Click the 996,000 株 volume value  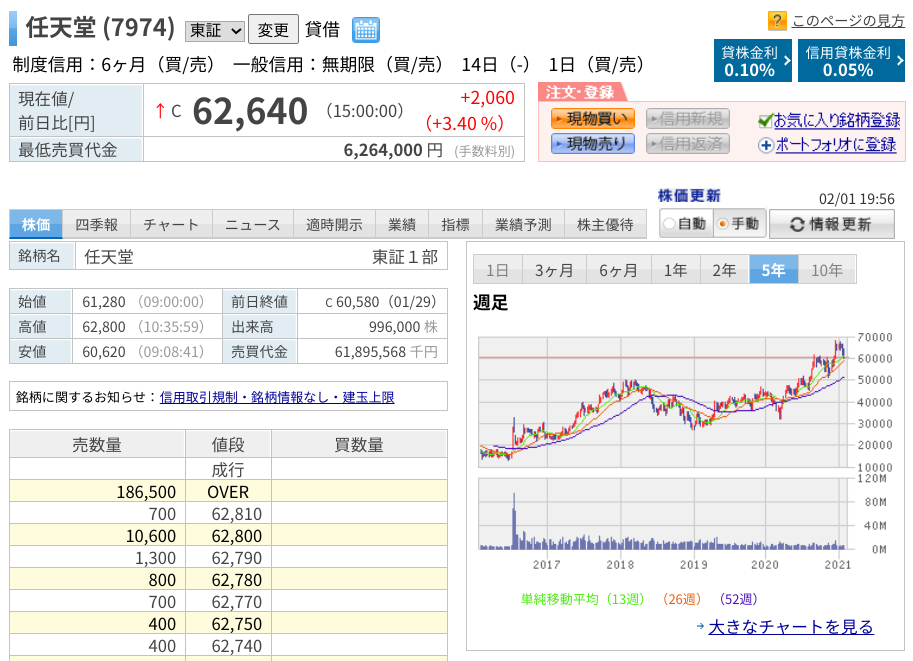coord(403,327)
